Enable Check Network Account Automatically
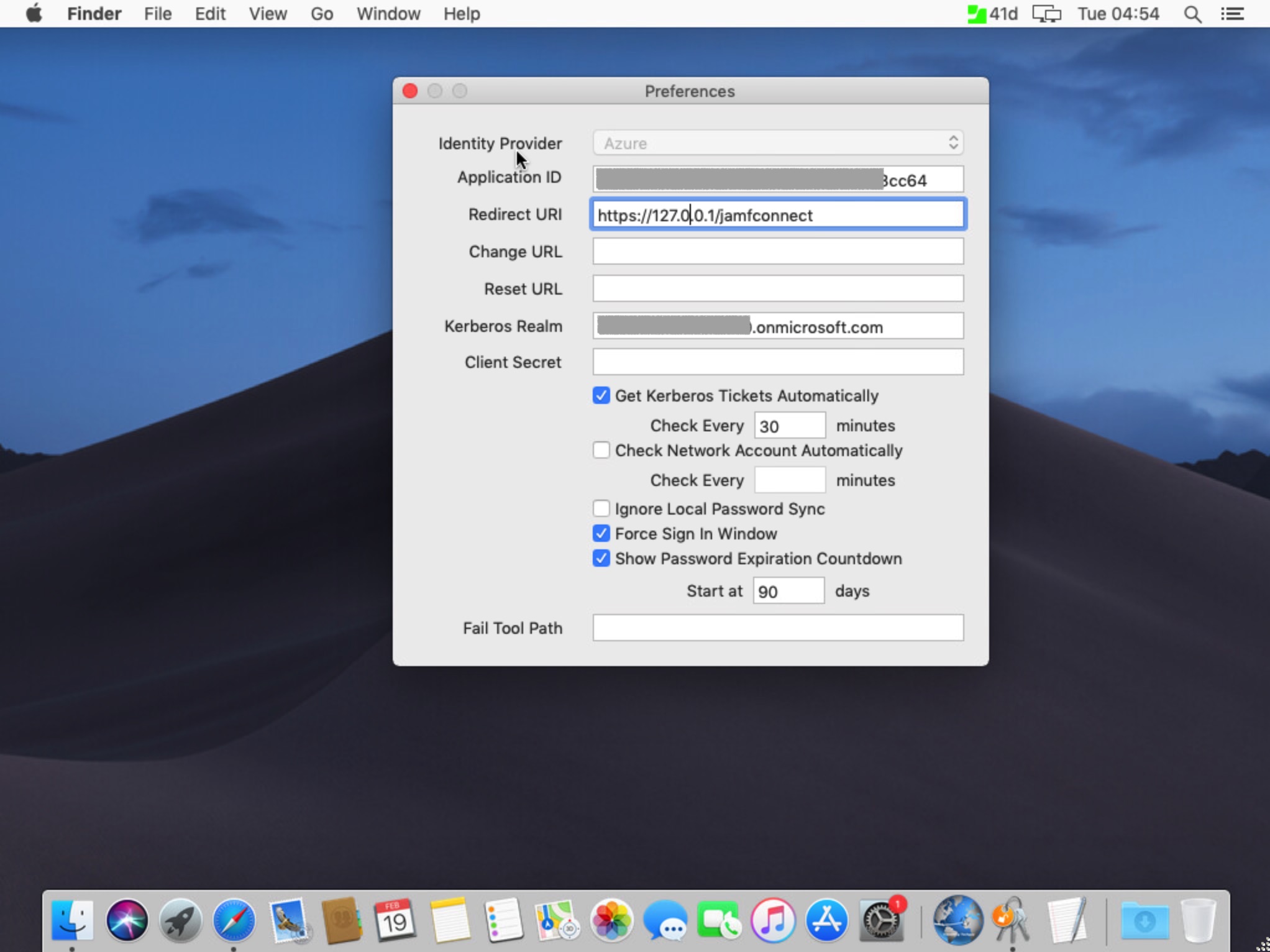Viewport: 1270px width, 952px height. 601,451
